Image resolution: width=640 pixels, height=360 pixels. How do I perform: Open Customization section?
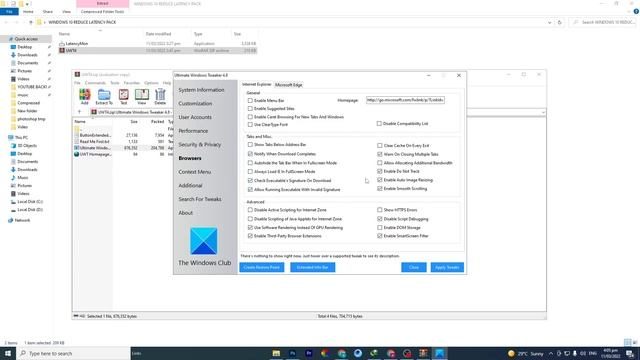pyautogui.click(x=195, y=104)
